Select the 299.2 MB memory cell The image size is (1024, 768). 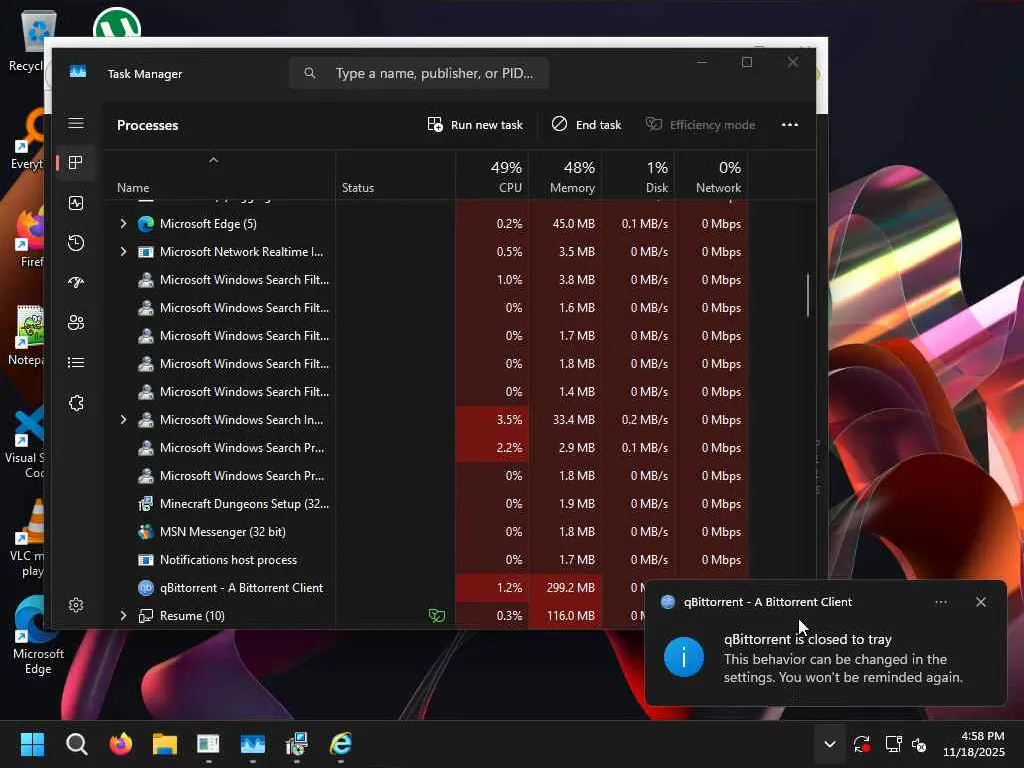[566, 588]
